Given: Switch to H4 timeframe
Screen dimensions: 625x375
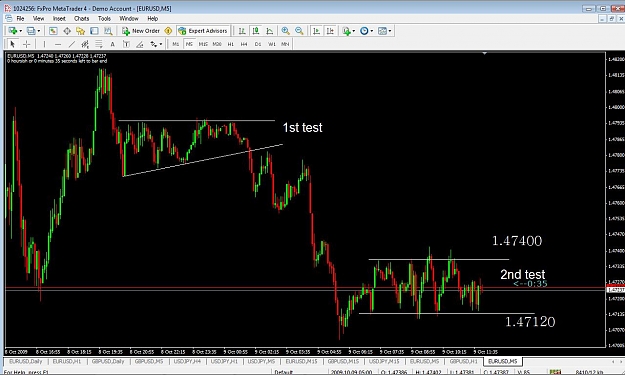Looking at the screenshot, I should coord(244,44).
